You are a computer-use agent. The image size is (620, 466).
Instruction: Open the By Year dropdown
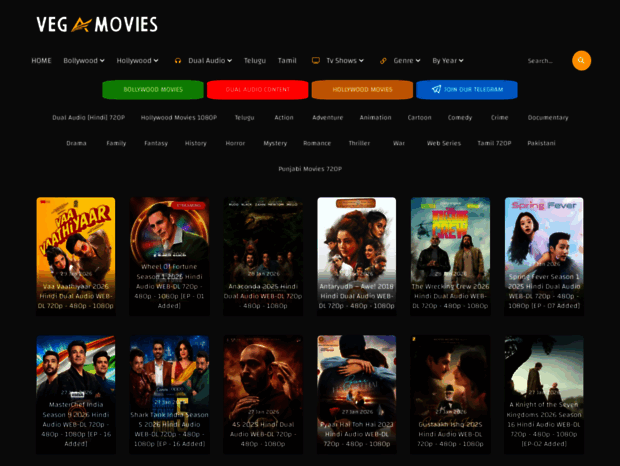click(x=448, y=60)
